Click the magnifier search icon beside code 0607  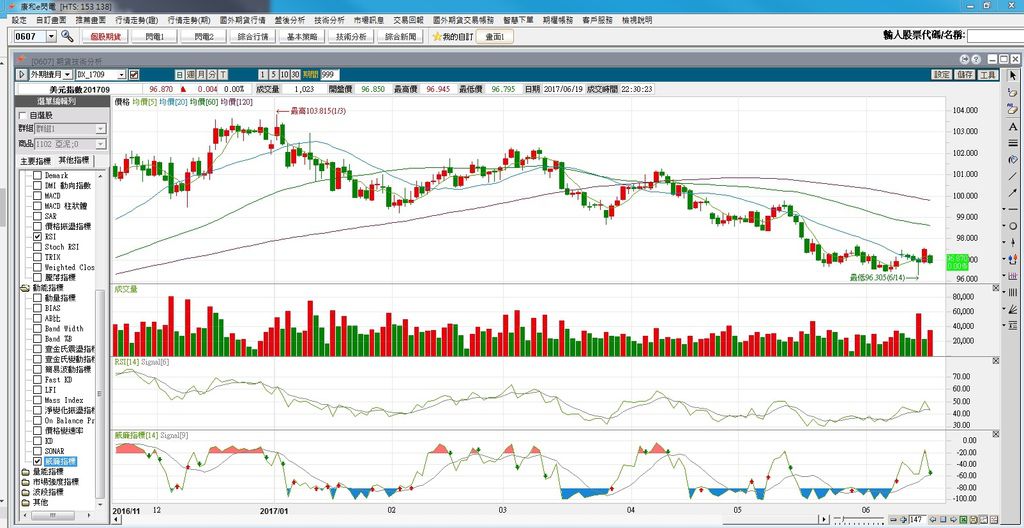pos(66,36)
